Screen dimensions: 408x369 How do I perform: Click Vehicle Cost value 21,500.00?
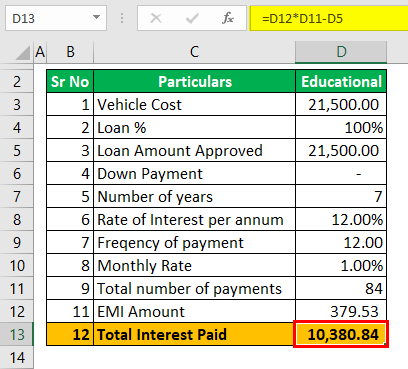pos(341,104)
